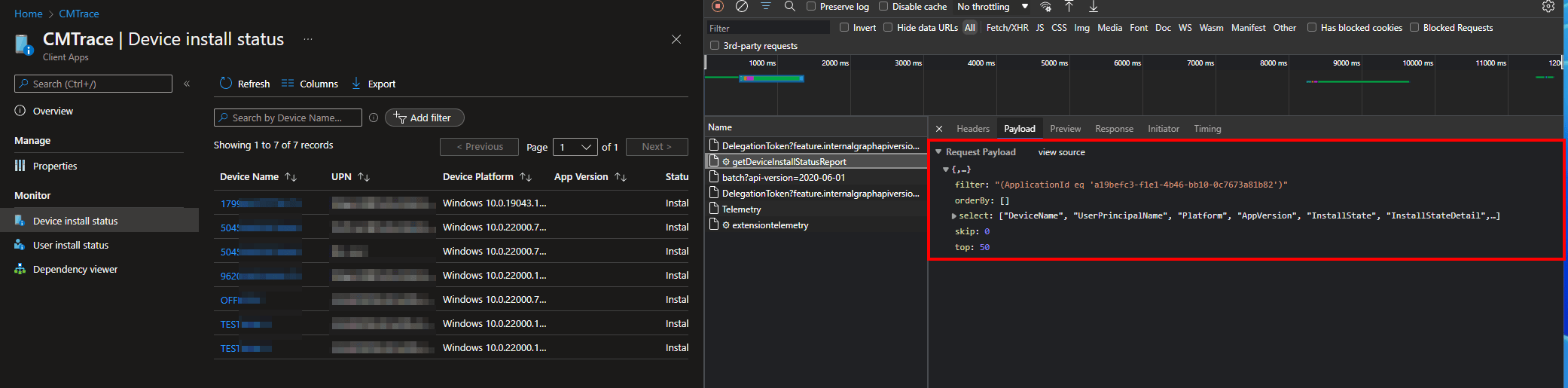The height and width of the screenshot is (388, 1568).
Task: Toggle the network filter funnel icon
Action: pyautogui.click(x=766, y=6)
